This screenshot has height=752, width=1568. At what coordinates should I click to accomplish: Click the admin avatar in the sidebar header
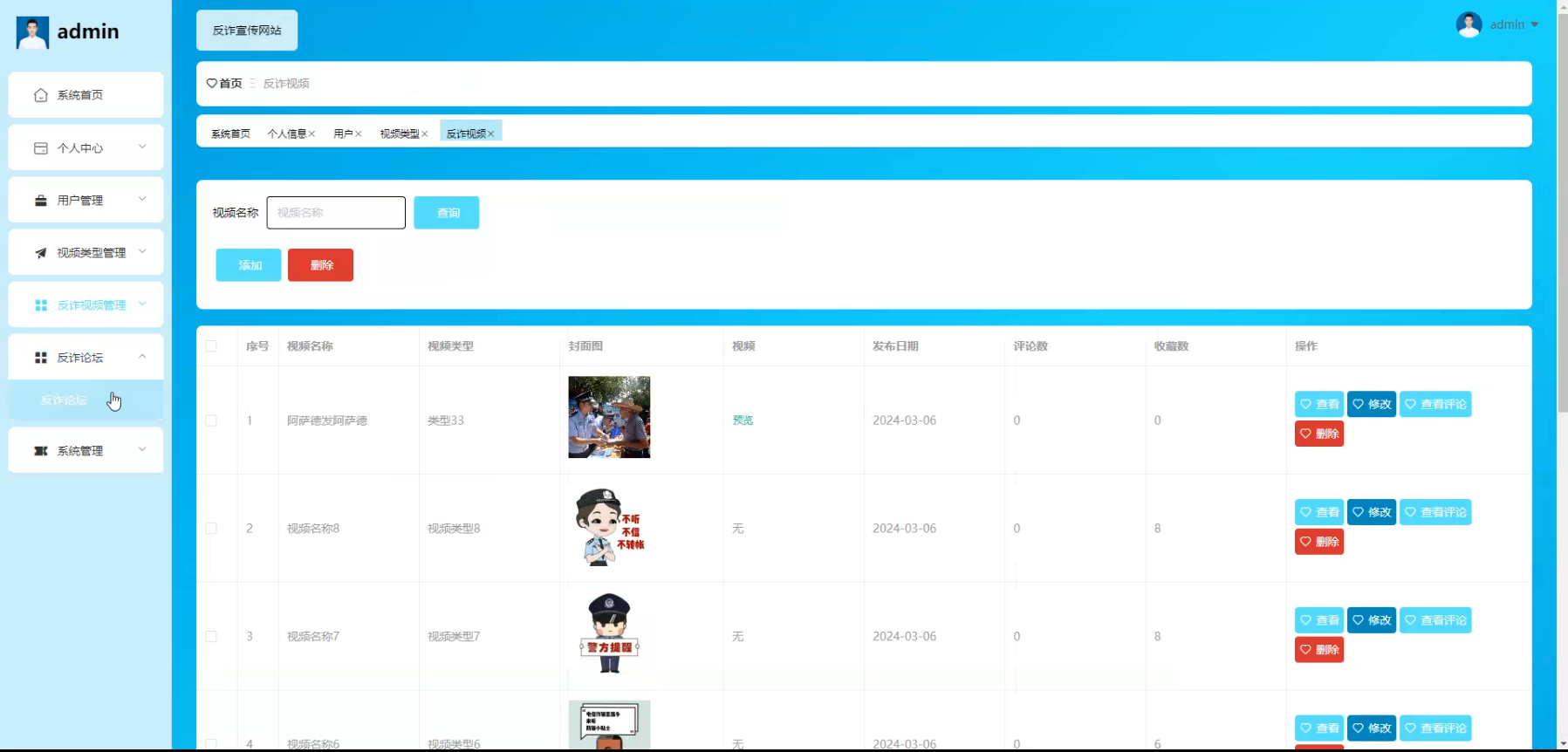(32, 32)
